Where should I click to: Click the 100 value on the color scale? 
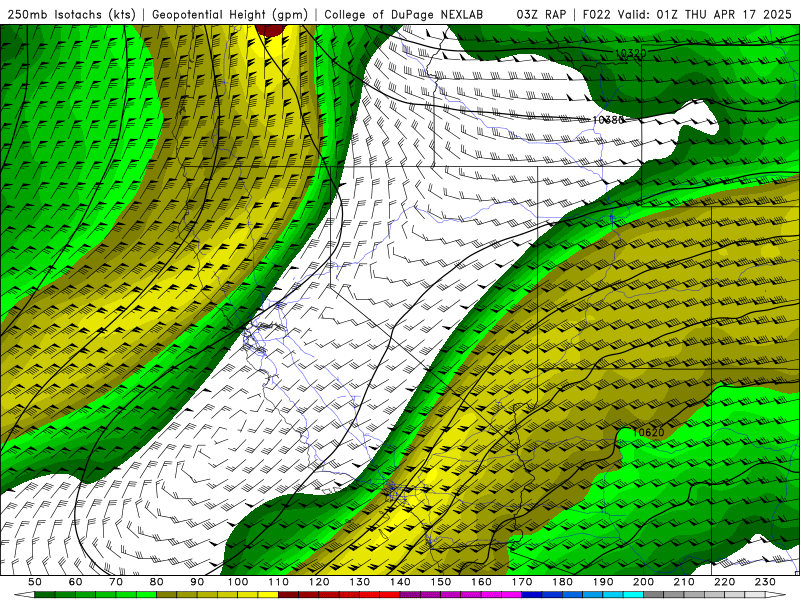click(238, 582)
